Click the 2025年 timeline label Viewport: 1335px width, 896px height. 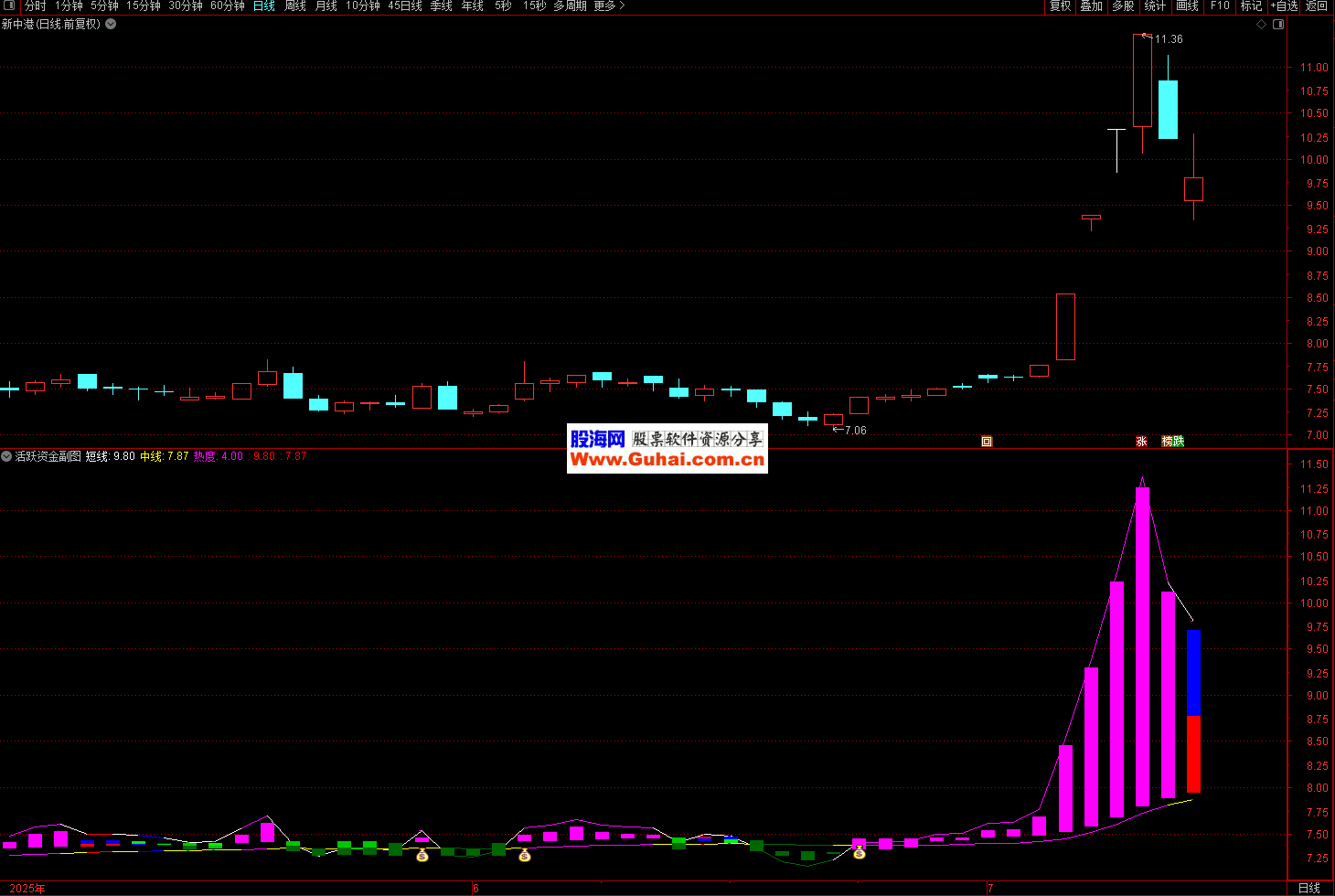27,889
